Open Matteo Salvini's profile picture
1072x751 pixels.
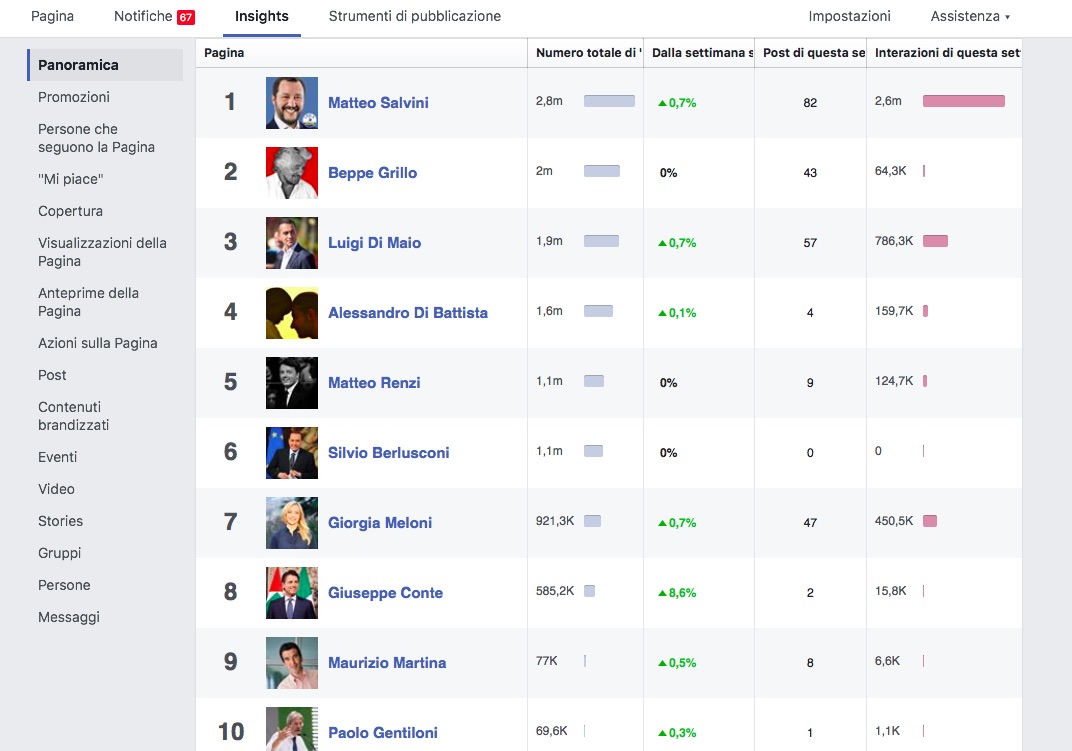(x=292, y=103)
